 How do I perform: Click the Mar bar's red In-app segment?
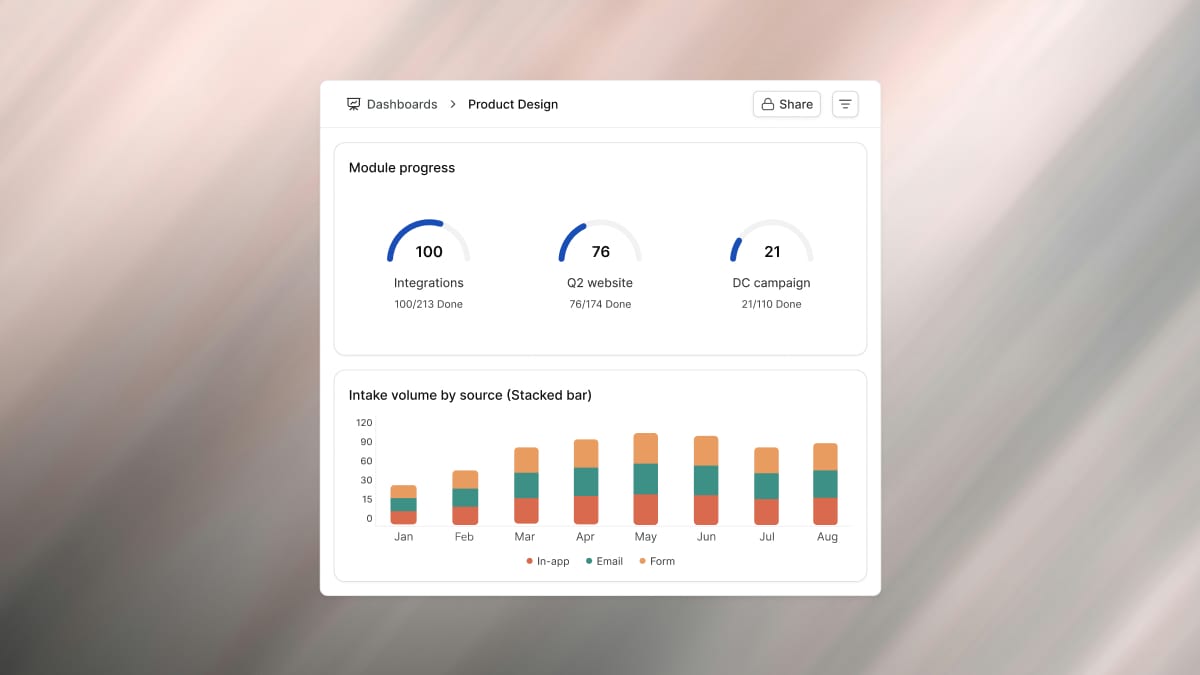pos(526,511)
